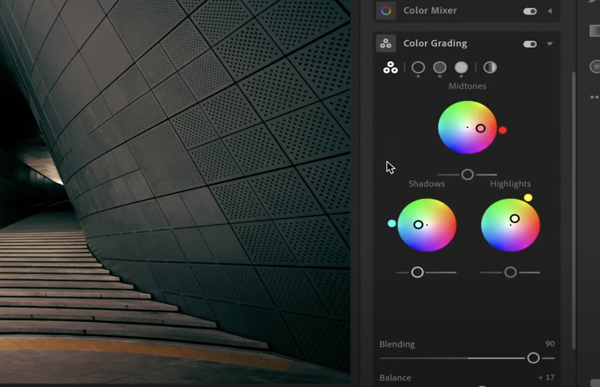Click the Balance value +17
Viewport: 600px width, 387px height.
[546, 377]
